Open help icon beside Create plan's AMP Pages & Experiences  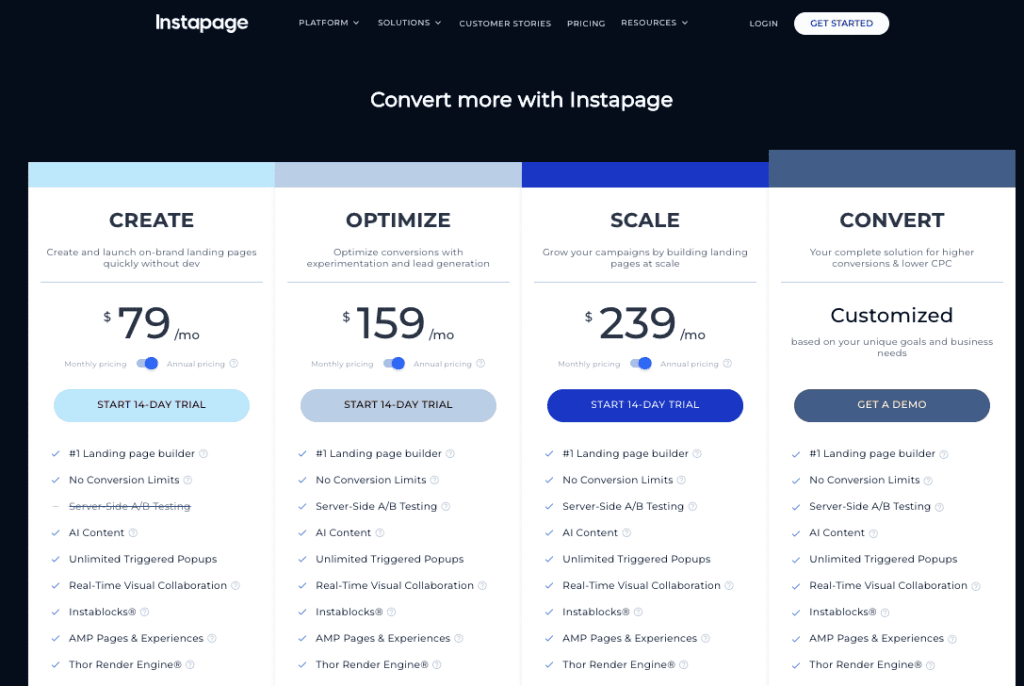tap(212, 638)
